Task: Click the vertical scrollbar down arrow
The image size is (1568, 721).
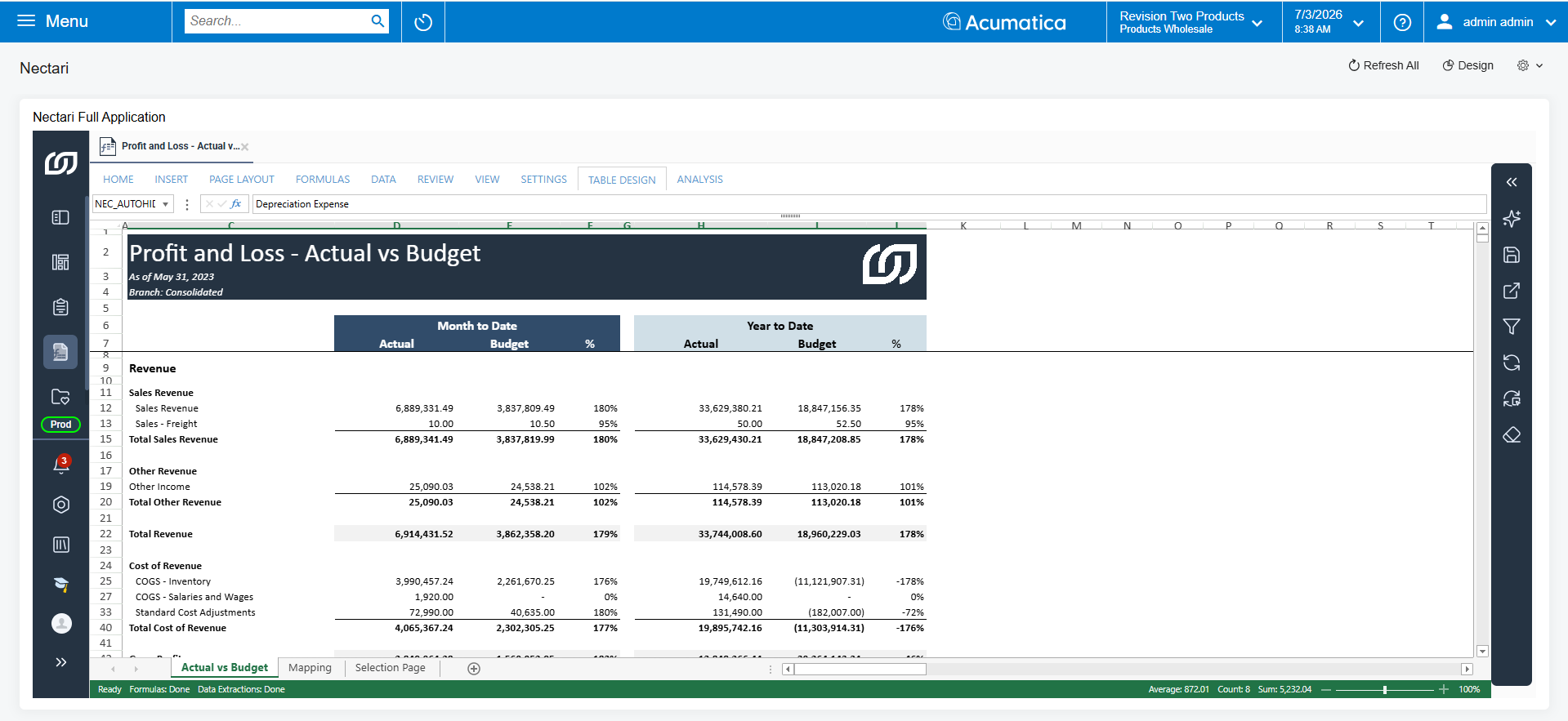Action: coord(1482,652)
